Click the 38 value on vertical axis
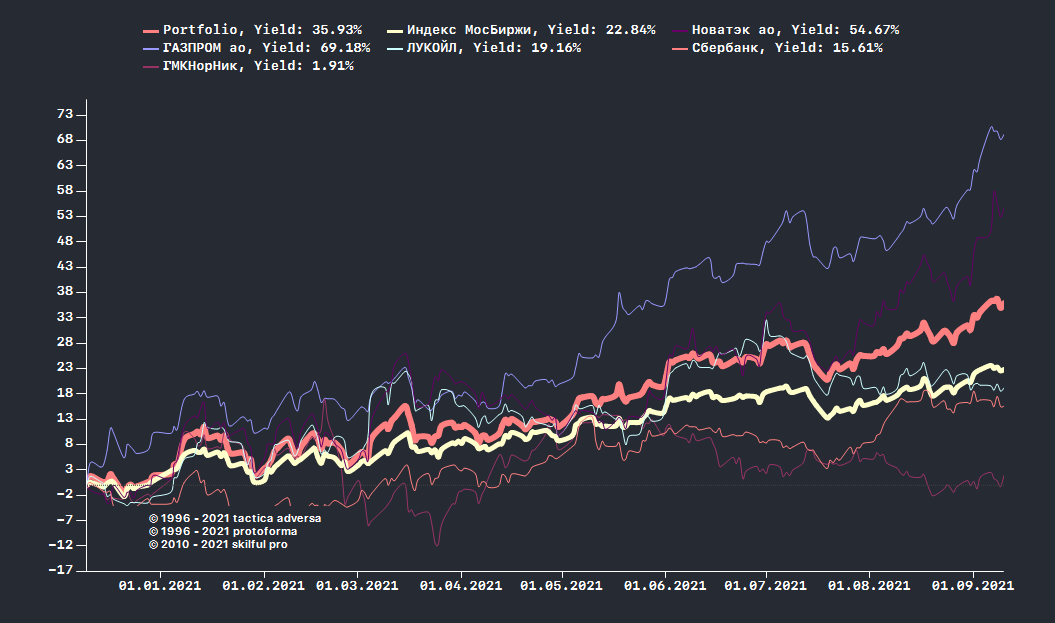Image resolution: width=1055 pixels, height=623 pixels. (x=66, y=292)
